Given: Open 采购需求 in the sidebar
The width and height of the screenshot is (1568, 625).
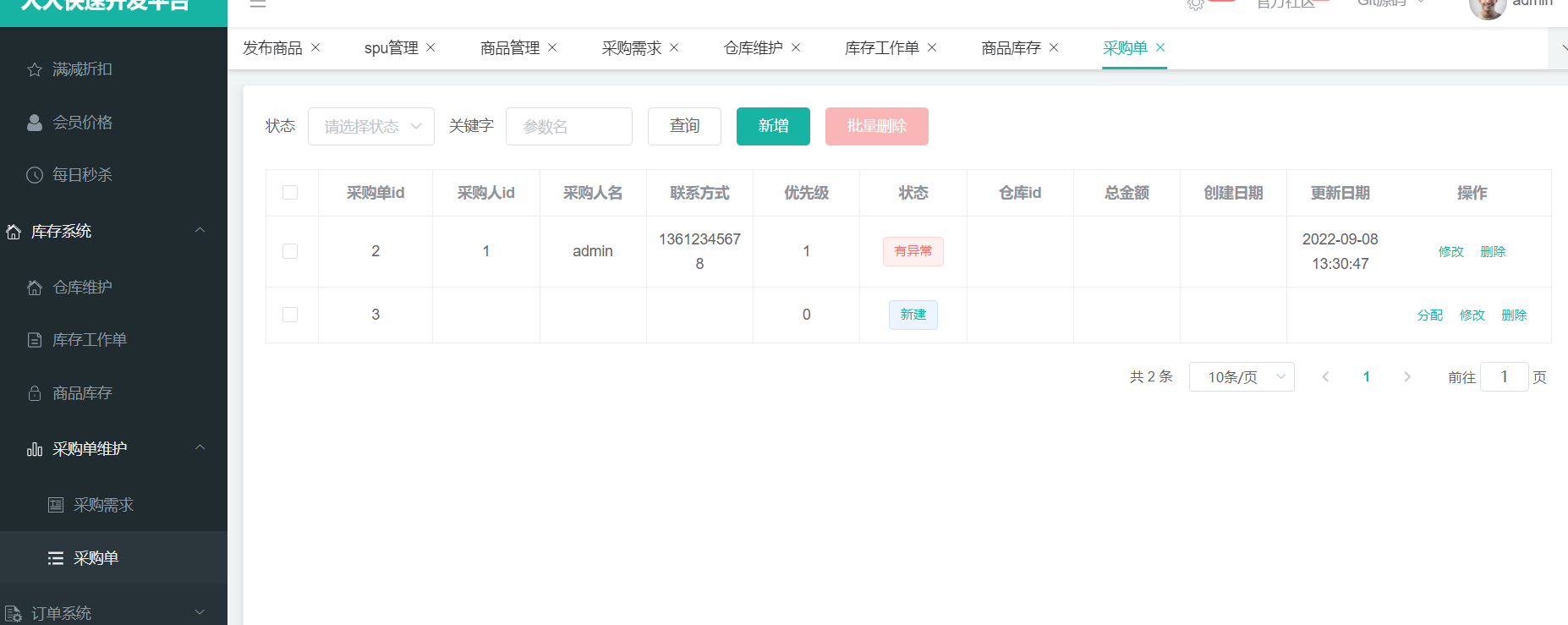Looking at the screenshot, I should pyautogui.click(x=103, y=505).
